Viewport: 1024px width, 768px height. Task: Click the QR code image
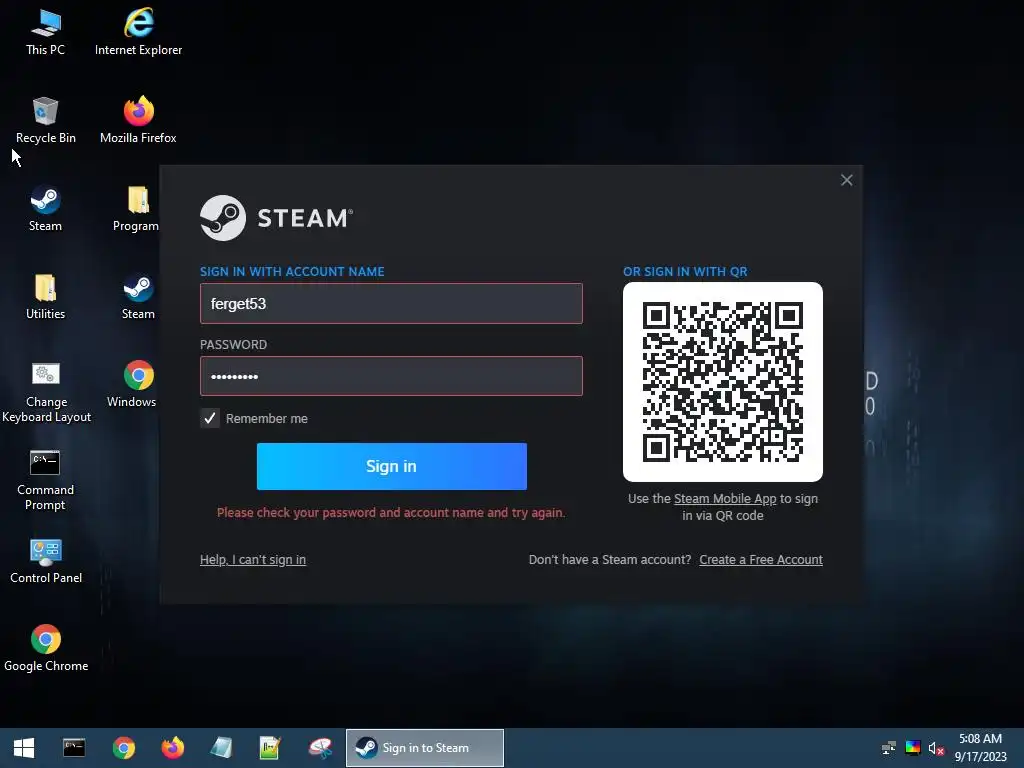[x=723, y=382]
